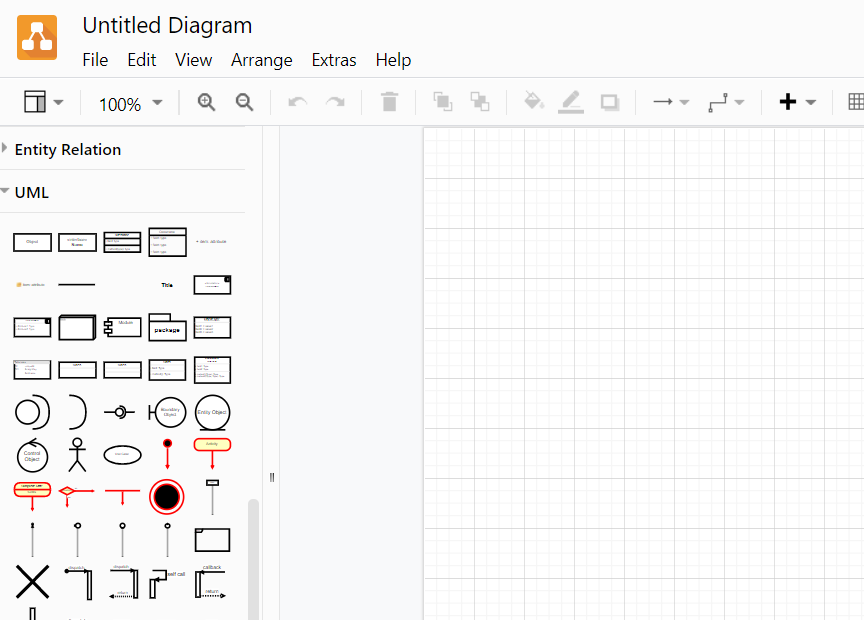Select the UML Module component shape
This screenshot has width=864, height=620.
pos(122,327)
